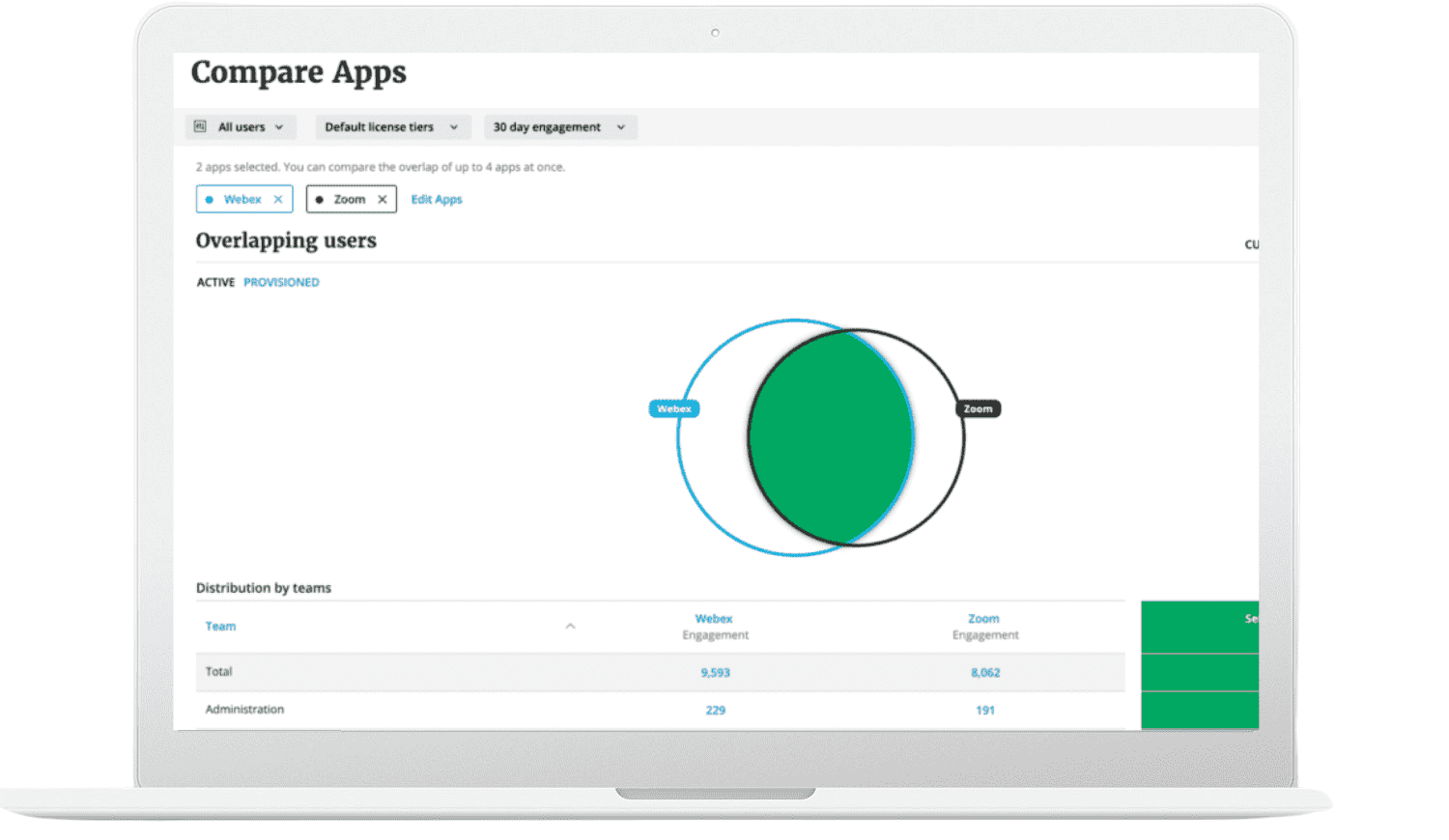
Task: Select the Total row label
Action: (x=218, y=672)
